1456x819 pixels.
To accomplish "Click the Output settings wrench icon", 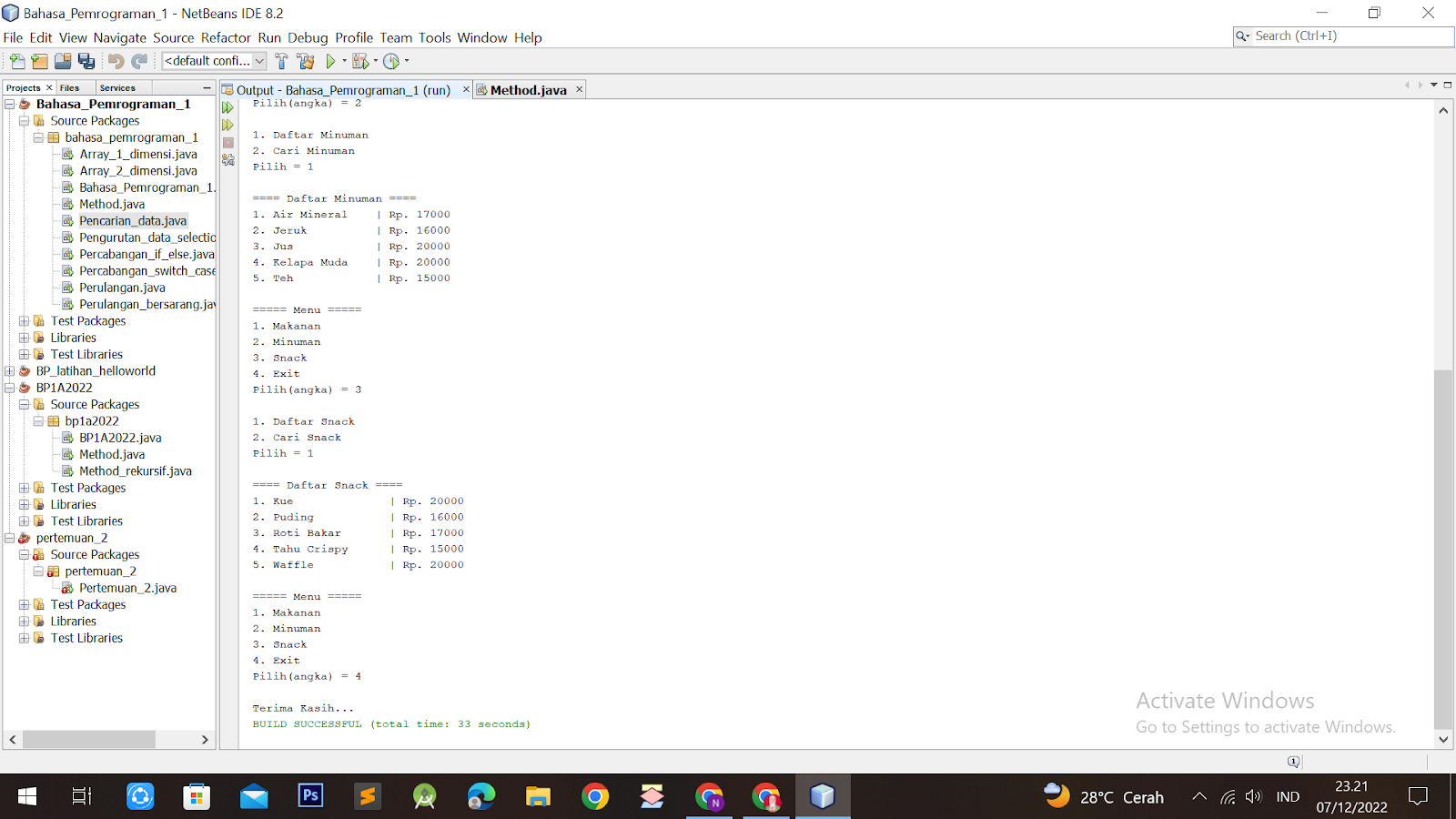I will (x=228, y=160).
